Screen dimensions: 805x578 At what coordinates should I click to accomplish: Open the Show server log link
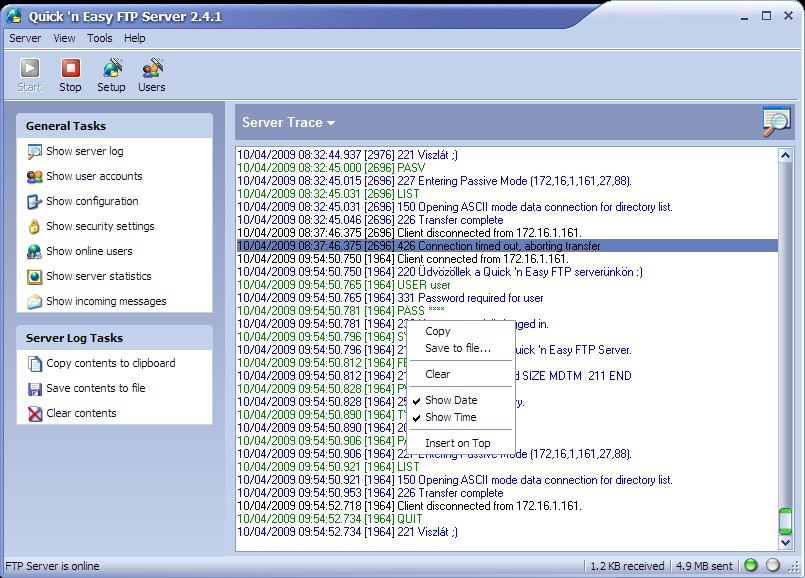click(x=85, y=151)
